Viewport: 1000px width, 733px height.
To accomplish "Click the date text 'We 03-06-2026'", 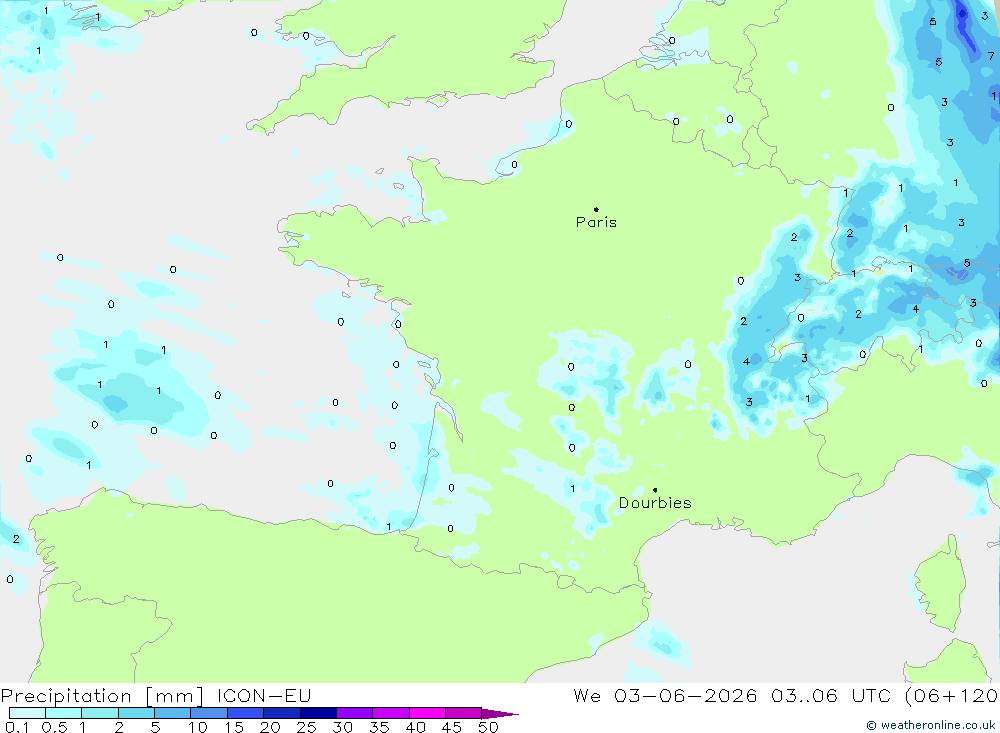I will click(665, 696).
